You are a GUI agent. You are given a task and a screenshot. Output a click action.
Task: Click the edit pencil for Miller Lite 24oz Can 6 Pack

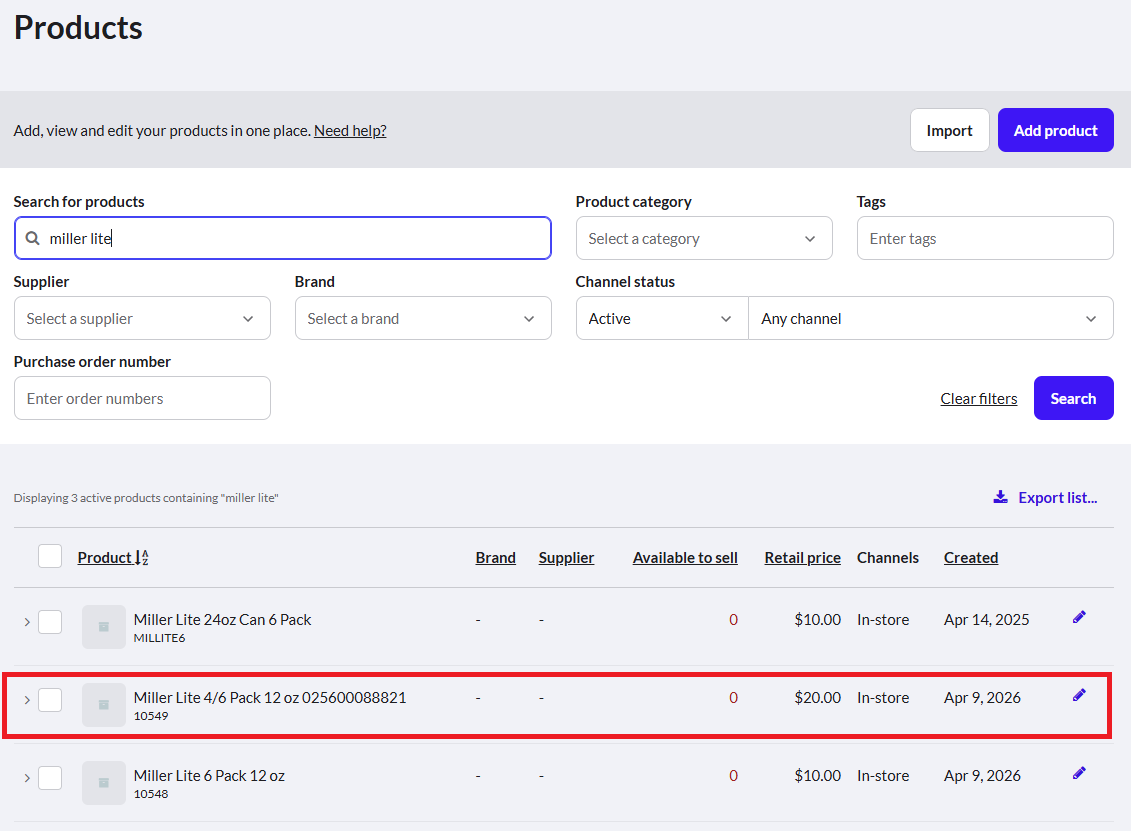tap(1079, 617)
